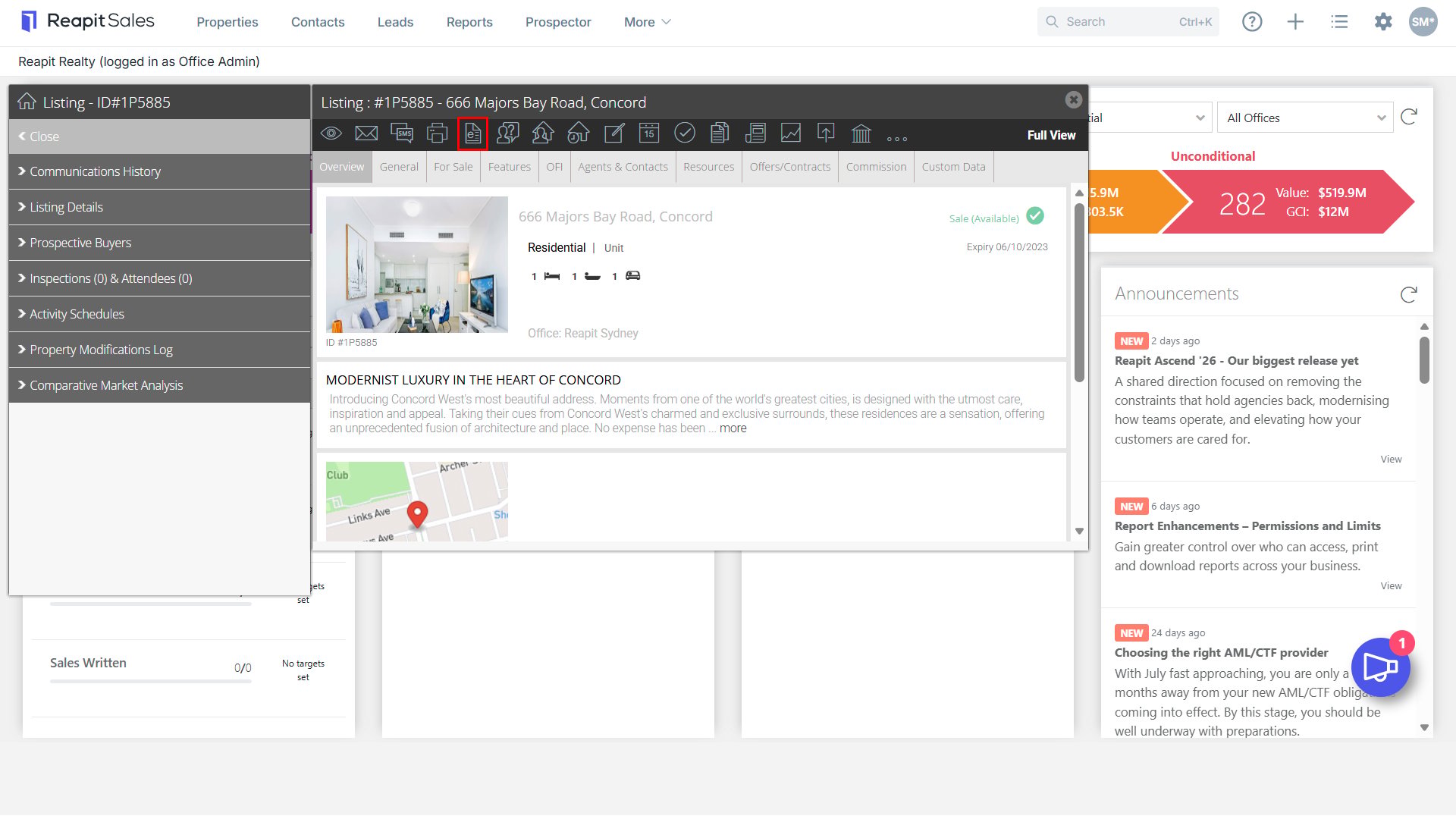Image resolution: width=1456 pixels, height=819 pixels.
Task: Open the All Offices dropdown
Action: coord(1305,118)
